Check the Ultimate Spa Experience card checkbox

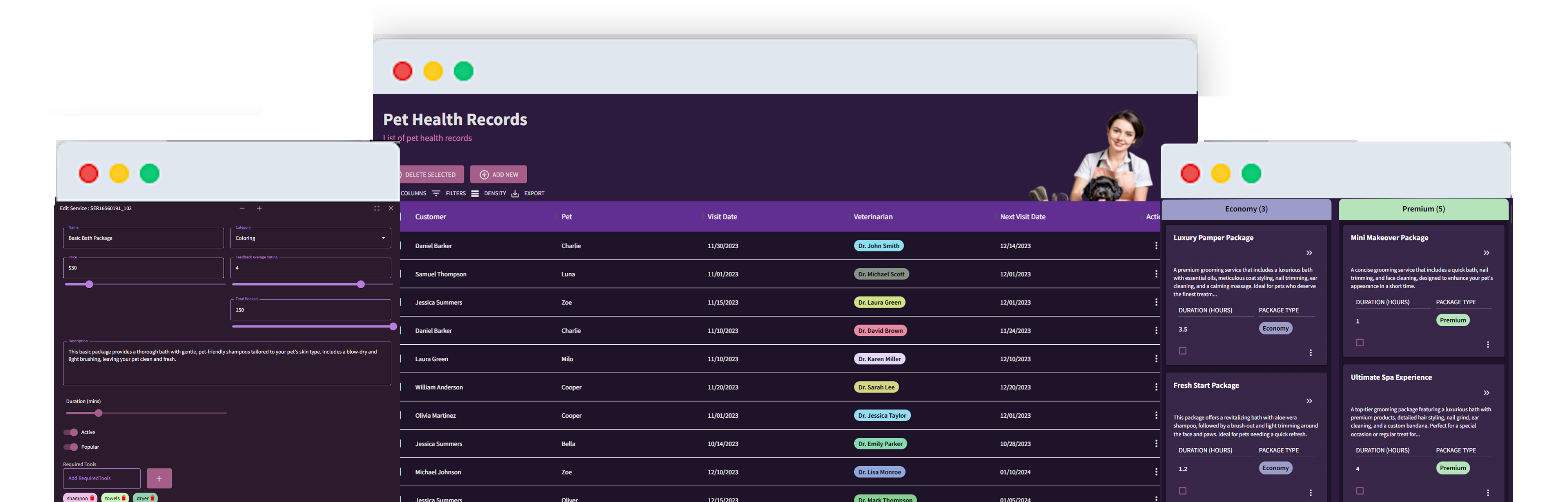tap(1360, 491)
